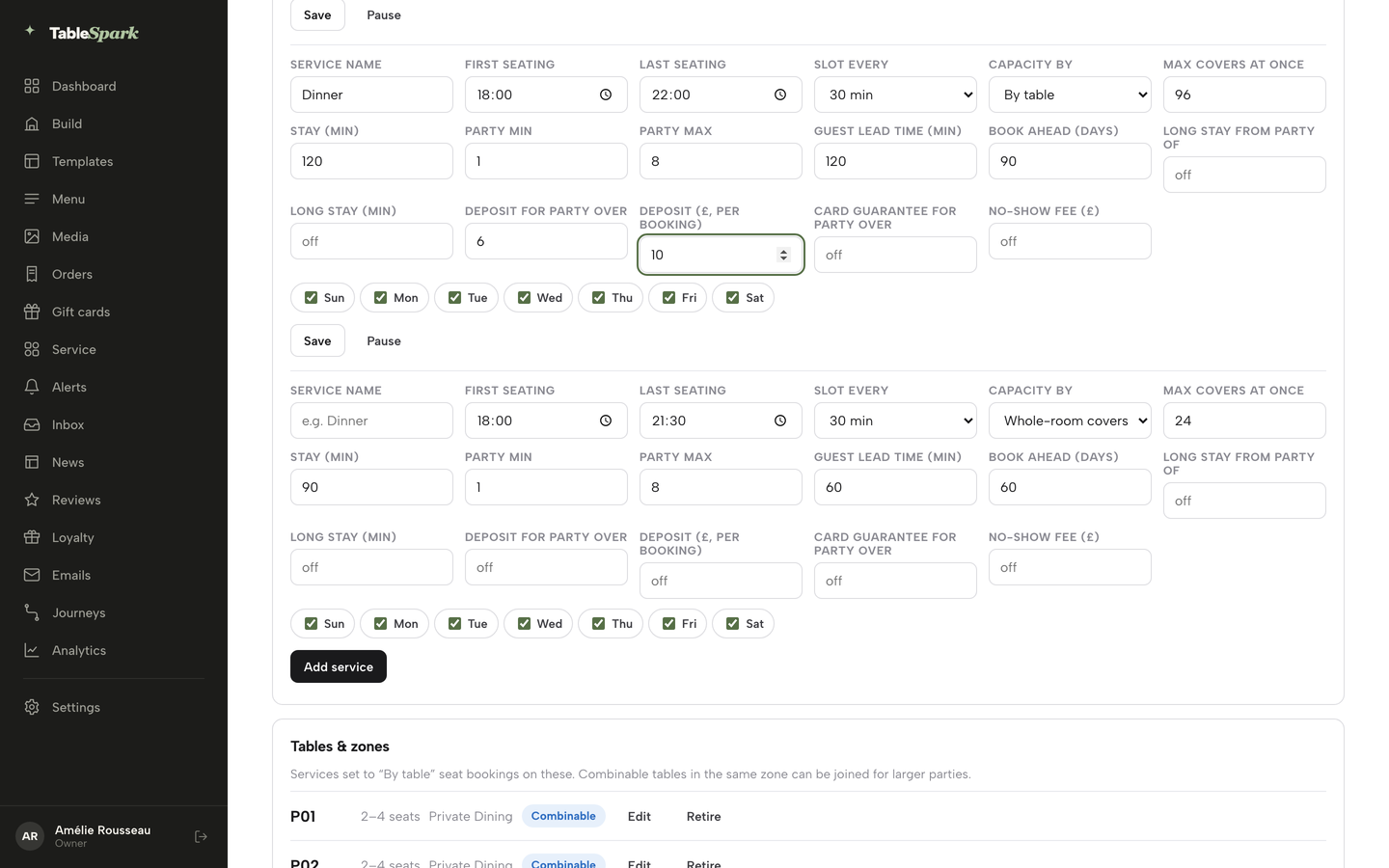
Task: Retire table P01
Action: click(704, 816)
